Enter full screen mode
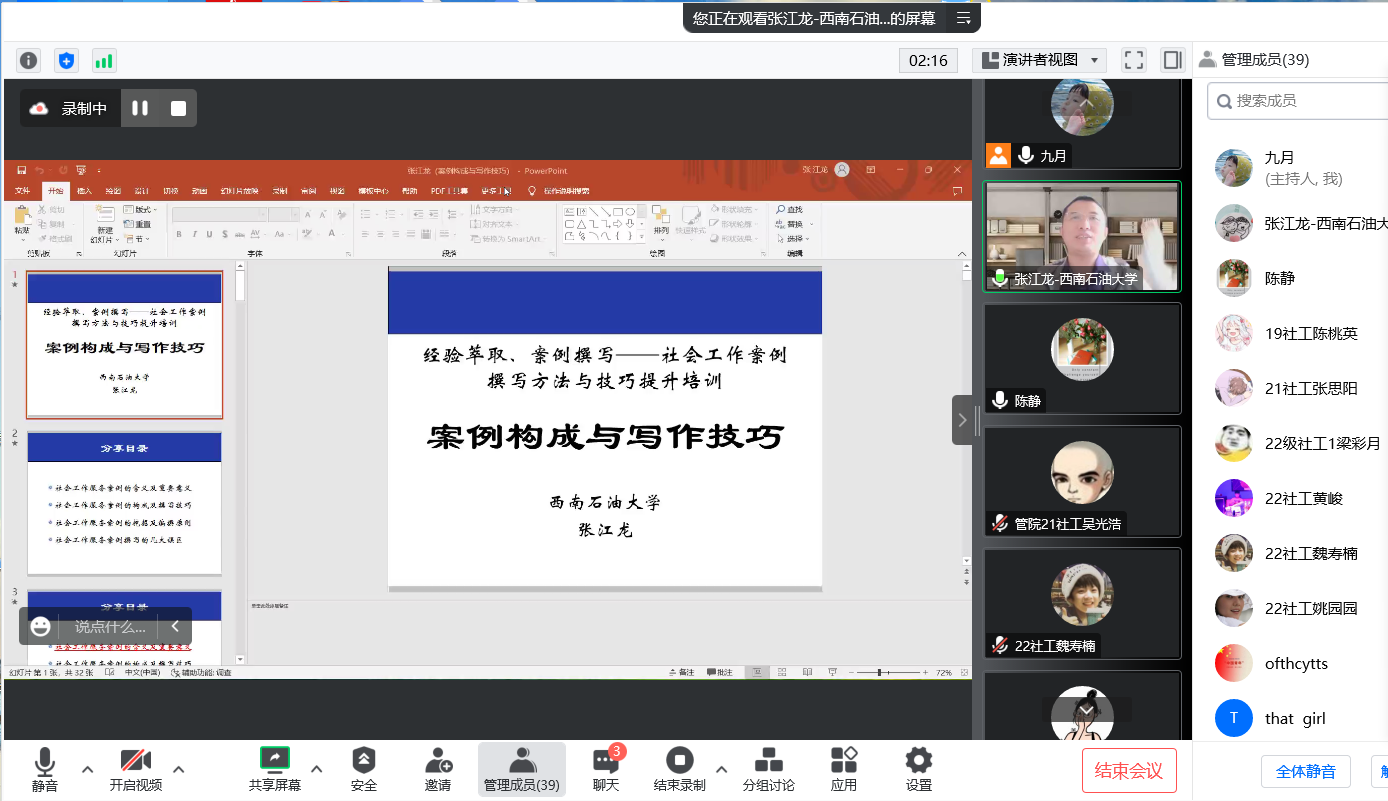Viewport: 1388px width, 801px height. click(x=1133, y=60)
